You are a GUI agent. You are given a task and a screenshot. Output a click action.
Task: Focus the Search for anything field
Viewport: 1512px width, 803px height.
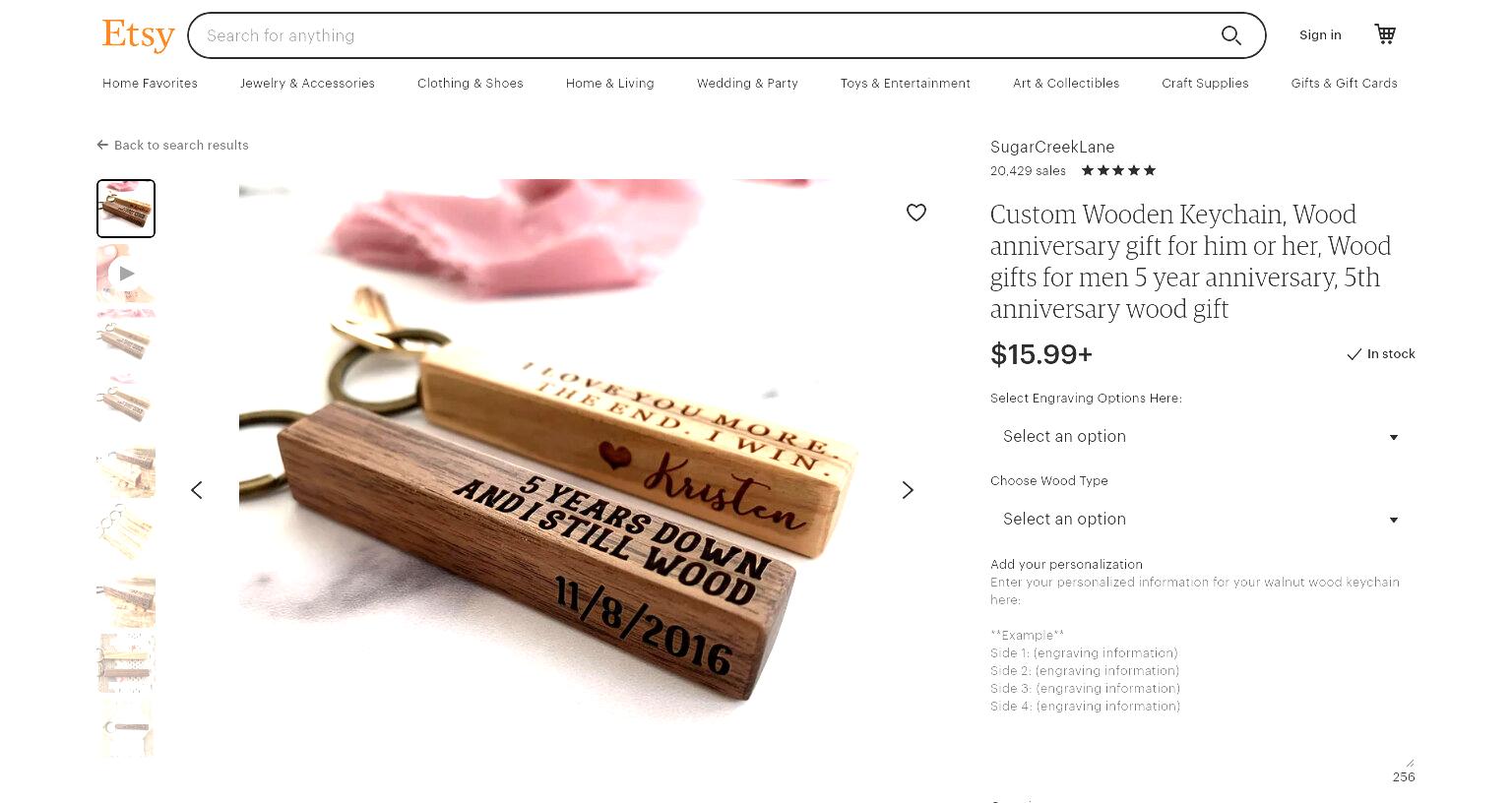[x=704, y=35]
